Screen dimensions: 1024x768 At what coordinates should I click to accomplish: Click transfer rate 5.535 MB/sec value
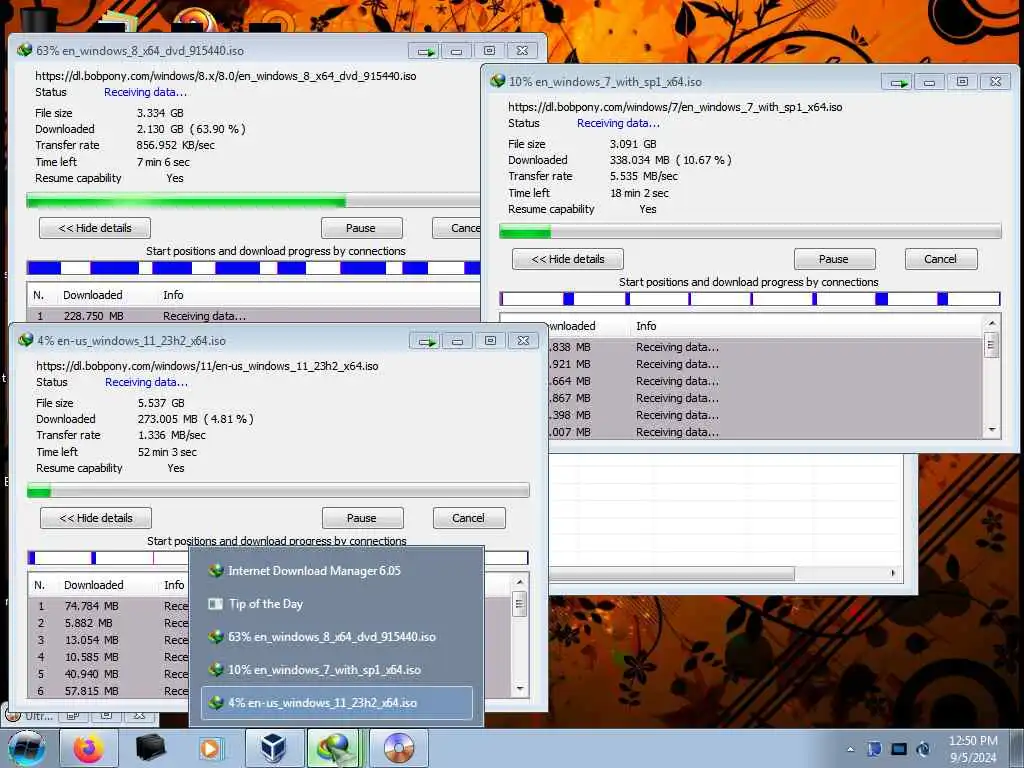644,176
